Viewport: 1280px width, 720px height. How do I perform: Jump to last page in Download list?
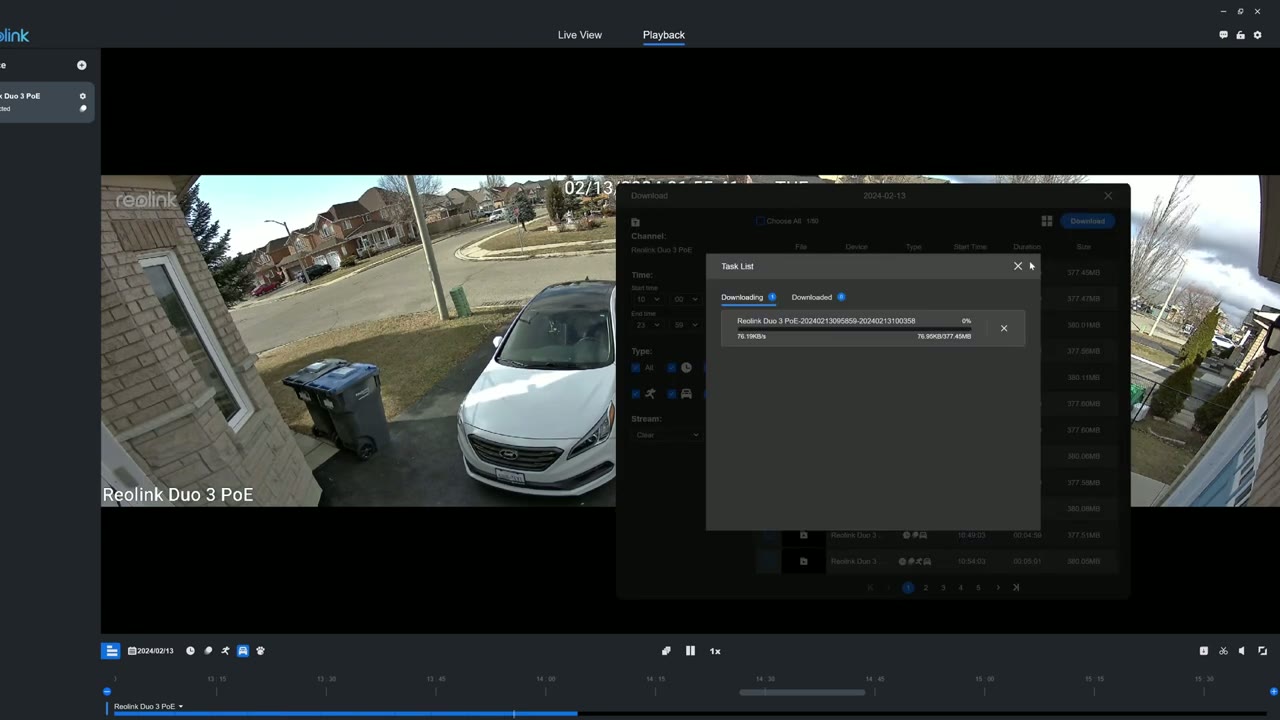tap(1016, 588)
